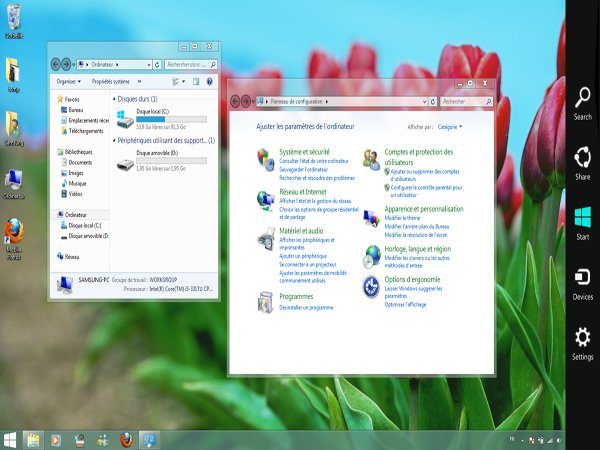Screen dimensions: 600x450
Task: Open Désinstaller un programme link
Action: click(x=306, y=307)
